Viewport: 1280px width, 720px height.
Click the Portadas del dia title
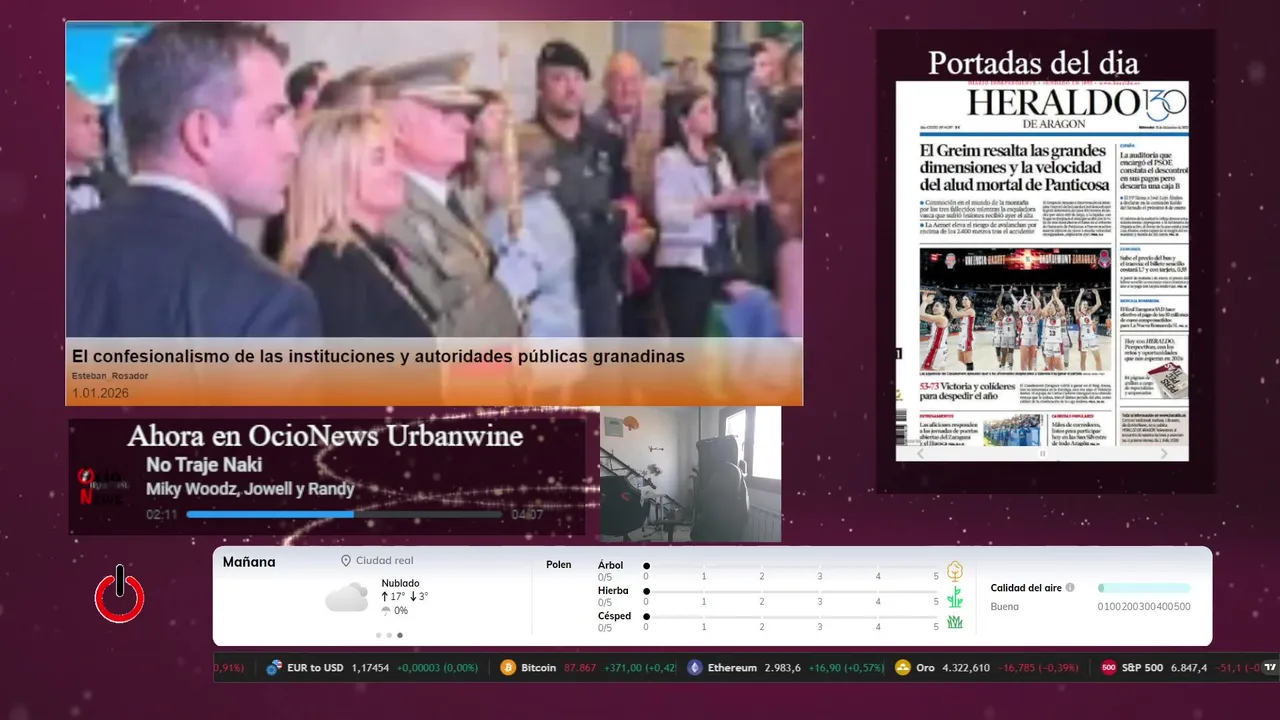coord(1033,63)
